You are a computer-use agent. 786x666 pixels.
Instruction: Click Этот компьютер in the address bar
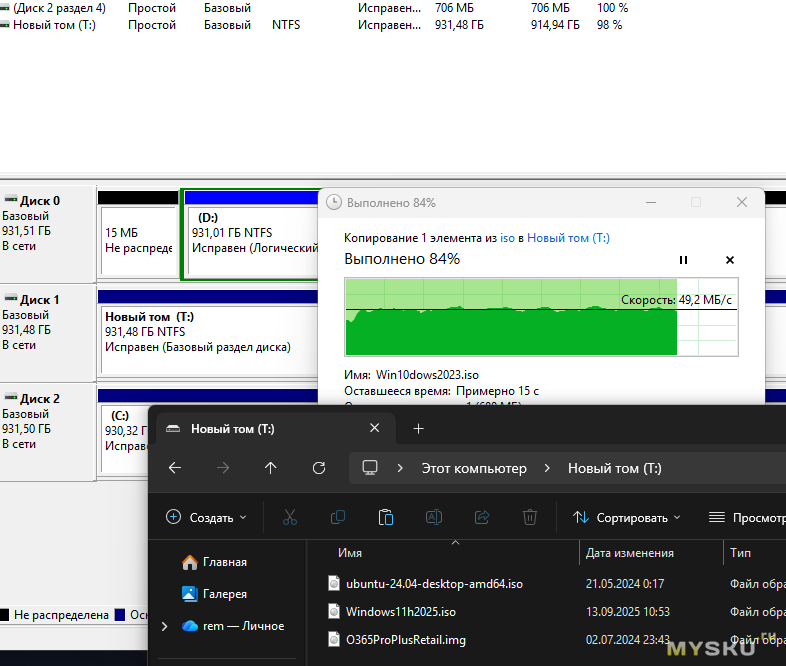(x=473, y=468)
